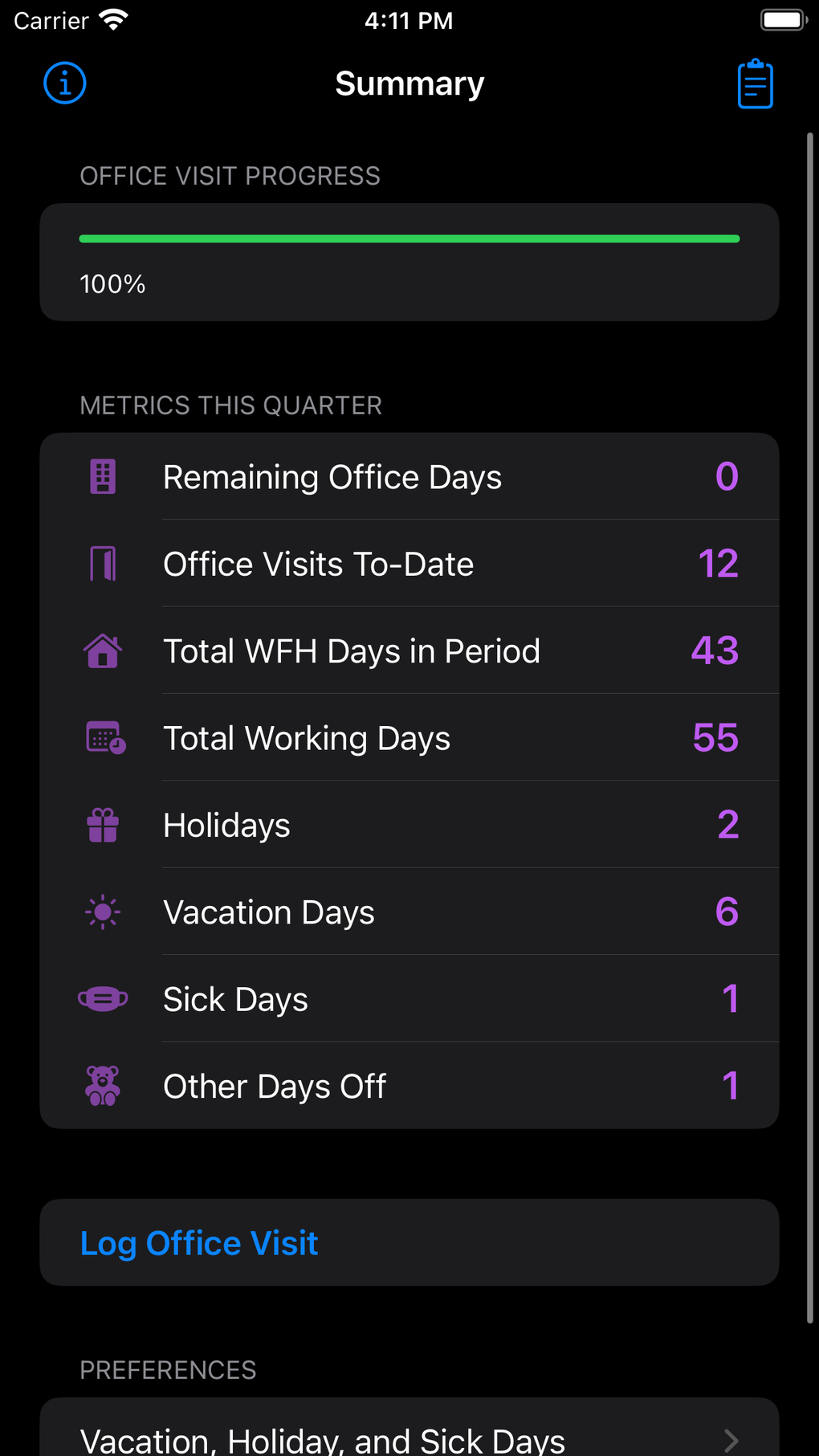Tap the Wi-Fi status icon
Image resolution: width=819 pixels, height=1456 pixels.
[113, 20]
